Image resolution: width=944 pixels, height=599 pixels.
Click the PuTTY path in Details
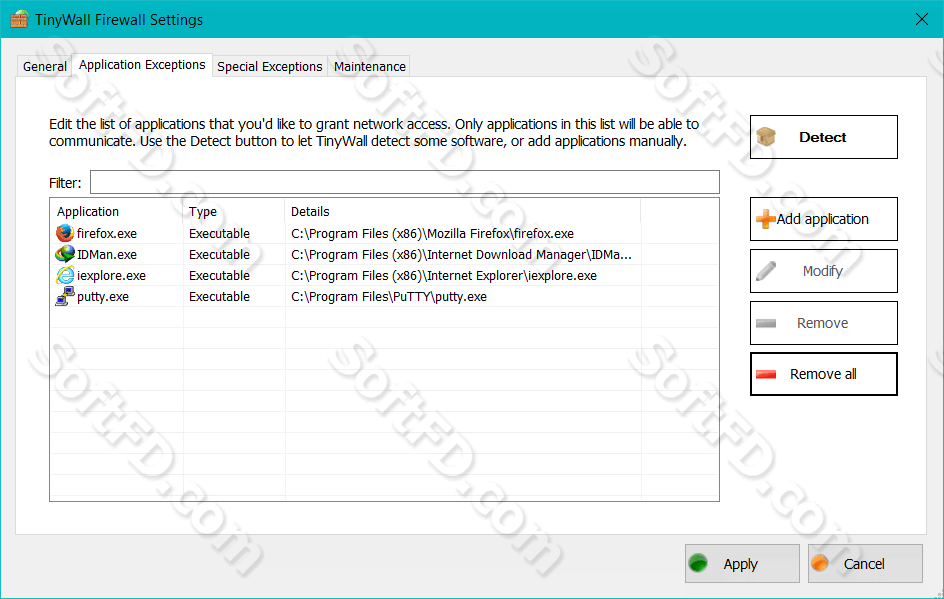pos(389,297)
